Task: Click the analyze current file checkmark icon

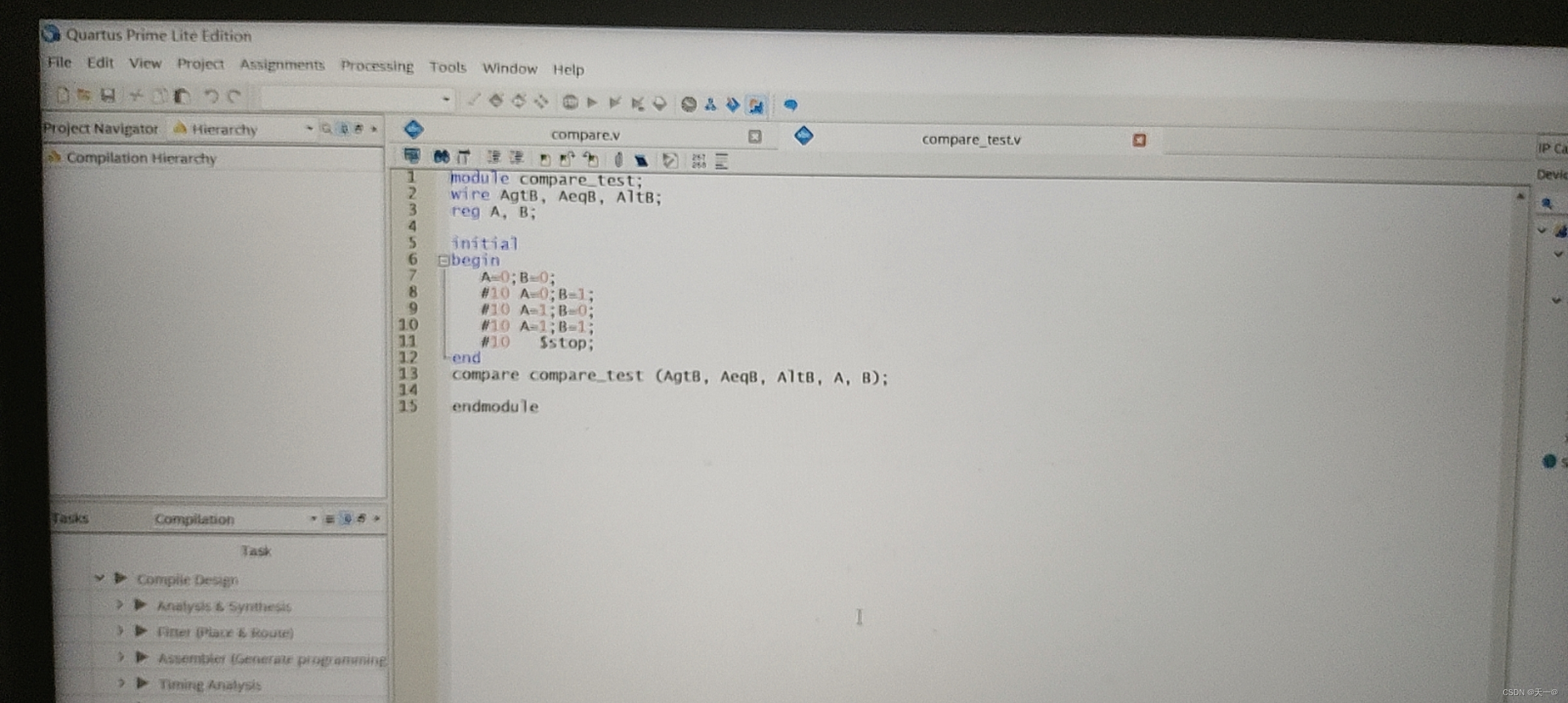Action: [x=669, y=160]
